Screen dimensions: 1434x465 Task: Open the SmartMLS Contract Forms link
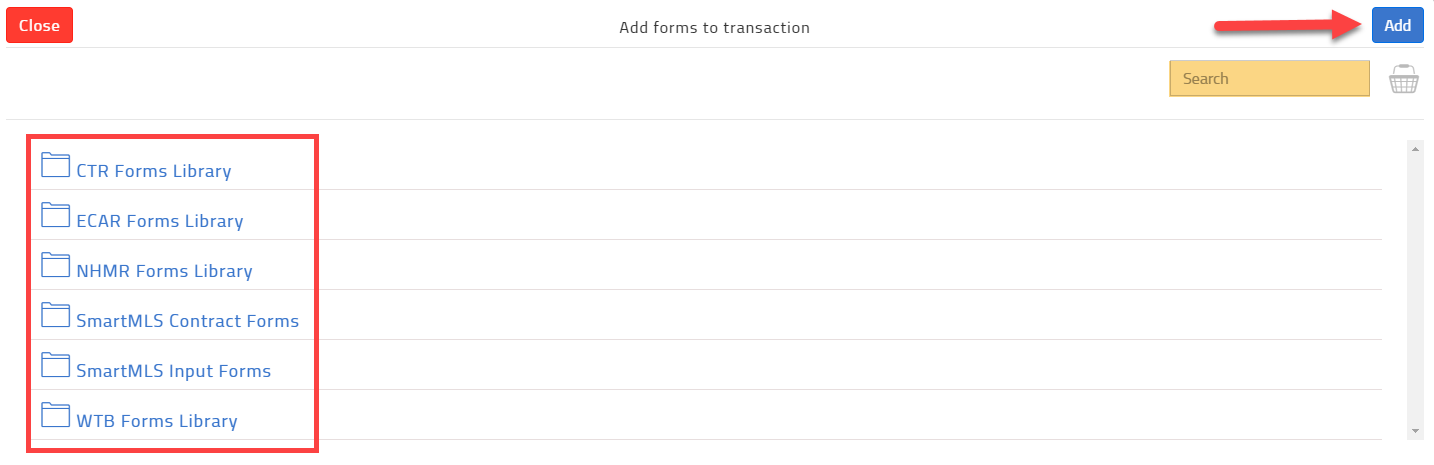[x=188, y=321]
